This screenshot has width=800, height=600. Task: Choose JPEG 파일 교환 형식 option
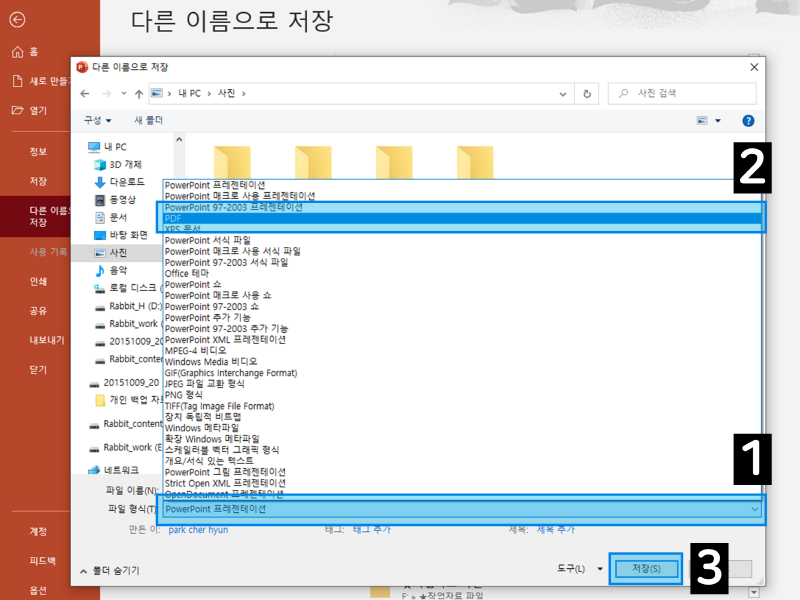pyautogui.click(x=205, y=384)
